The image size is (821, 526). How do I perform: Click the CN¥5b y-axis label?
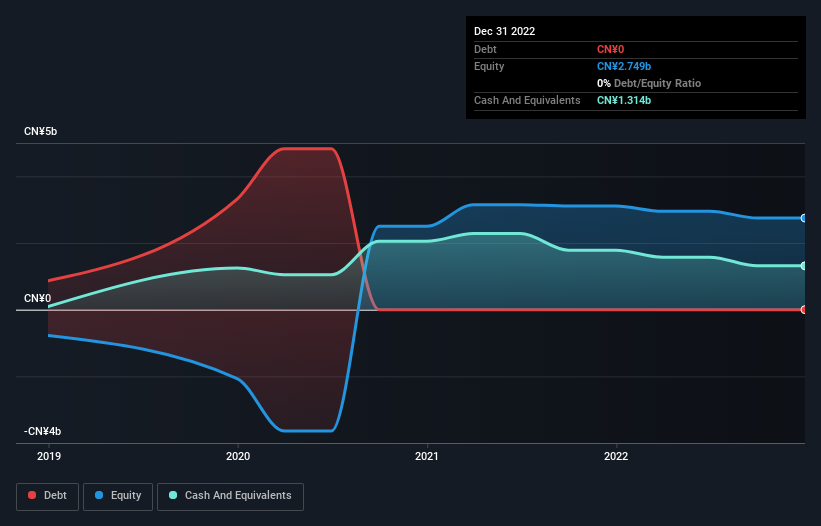[40, 131]
